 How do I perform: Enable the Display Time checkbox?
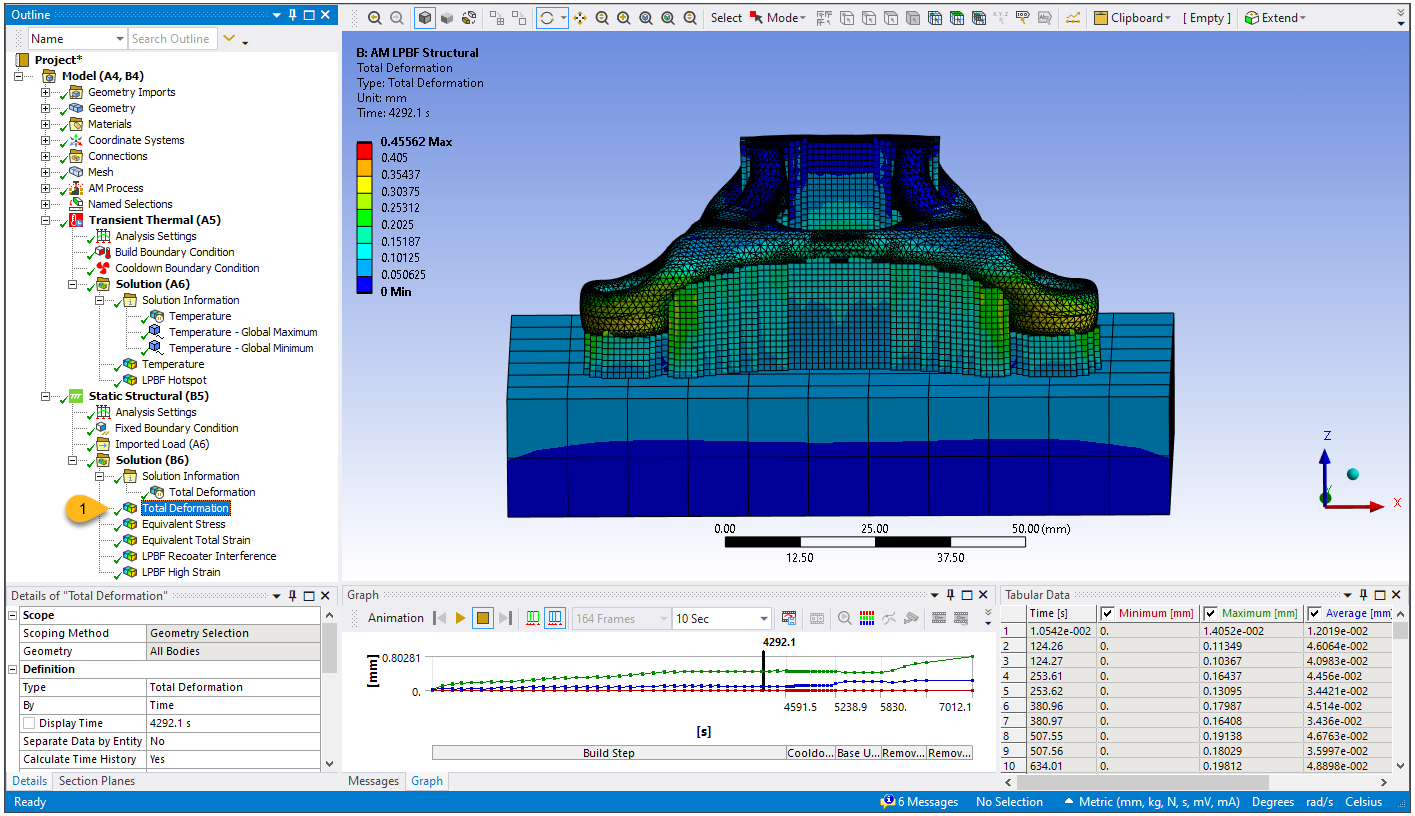coord(29,723)
